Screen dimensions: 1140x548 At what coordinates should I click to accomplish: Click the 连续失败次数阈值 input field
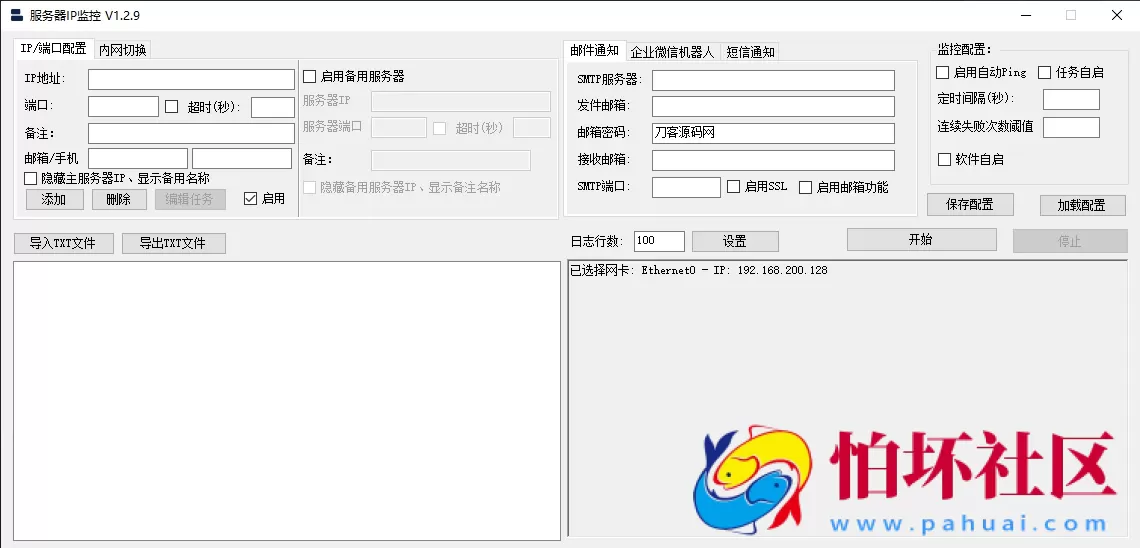tap(1071, 127)
